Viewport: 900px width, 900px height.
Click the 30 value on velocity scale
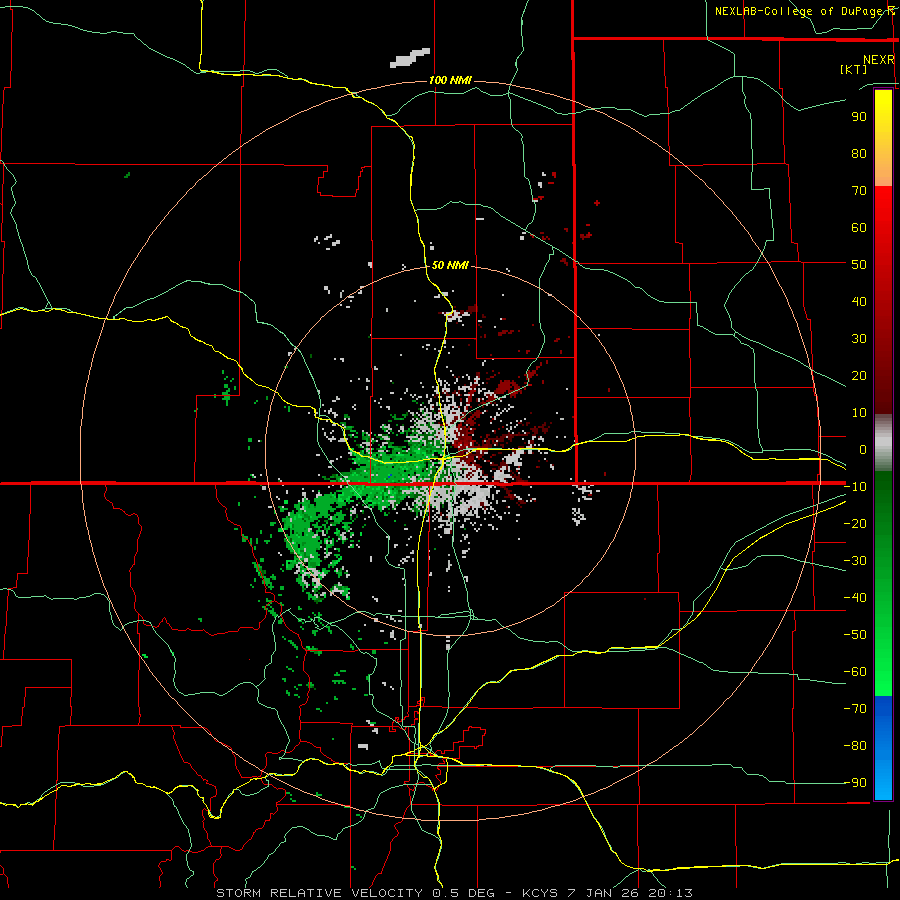point(859,339)
